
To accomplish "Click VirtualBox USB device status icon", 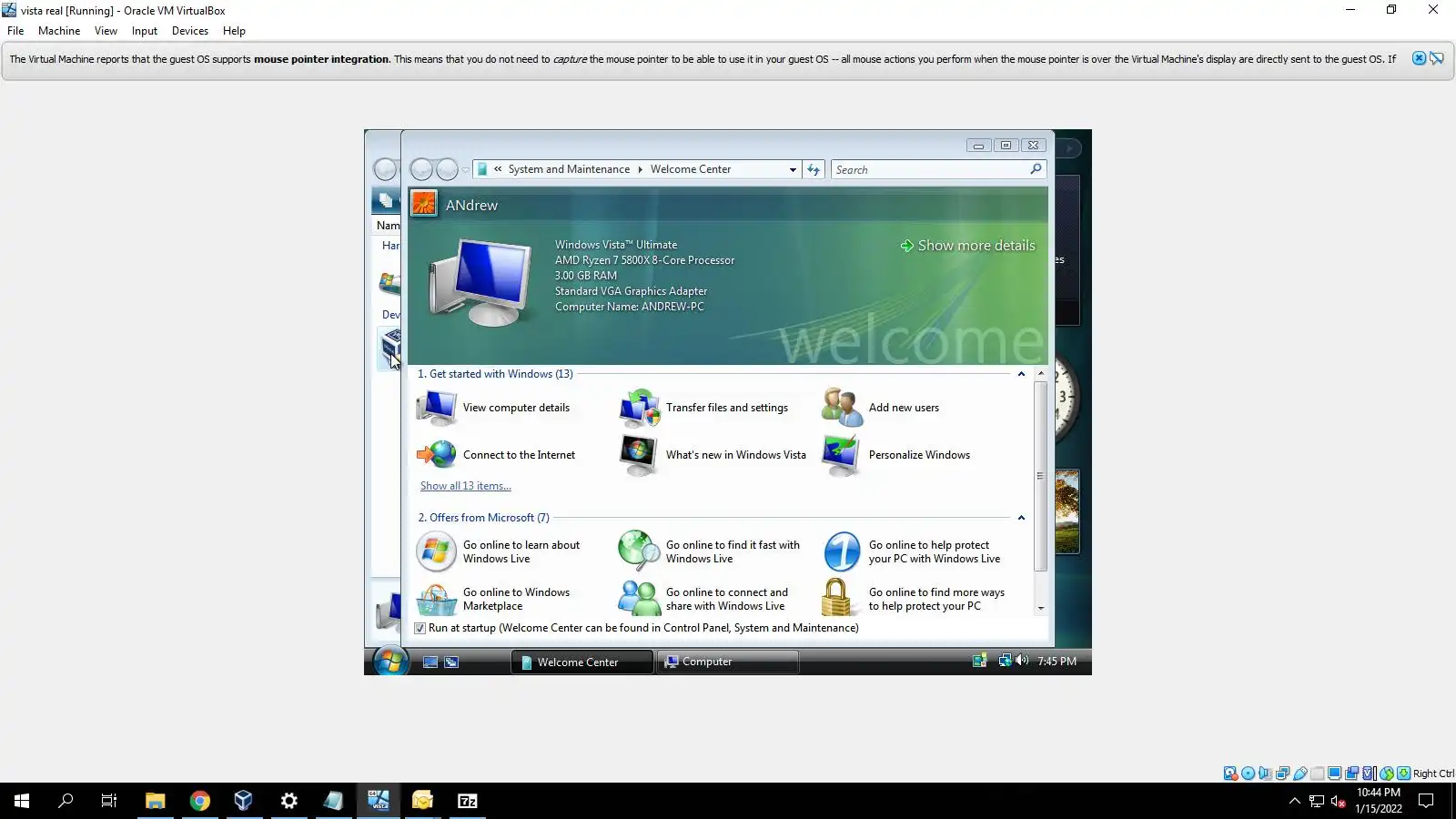I will point(1300,773).
